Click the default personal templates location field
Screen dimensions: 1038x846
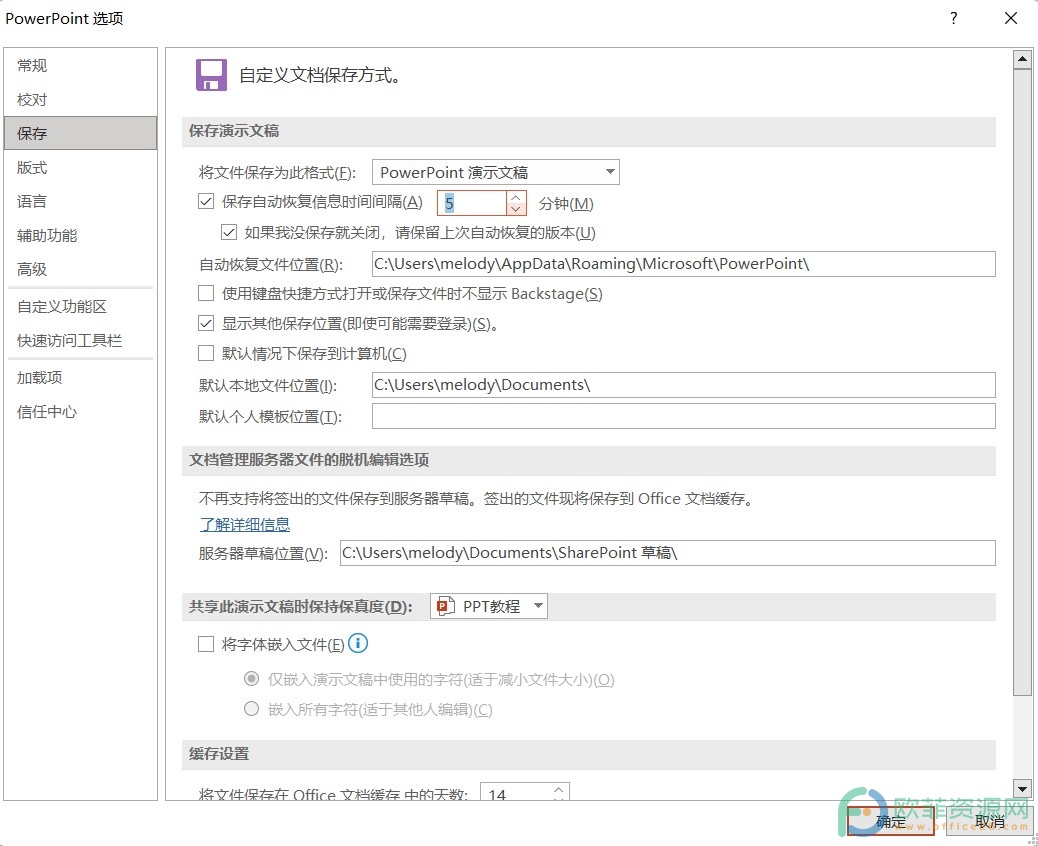point(683,416)
